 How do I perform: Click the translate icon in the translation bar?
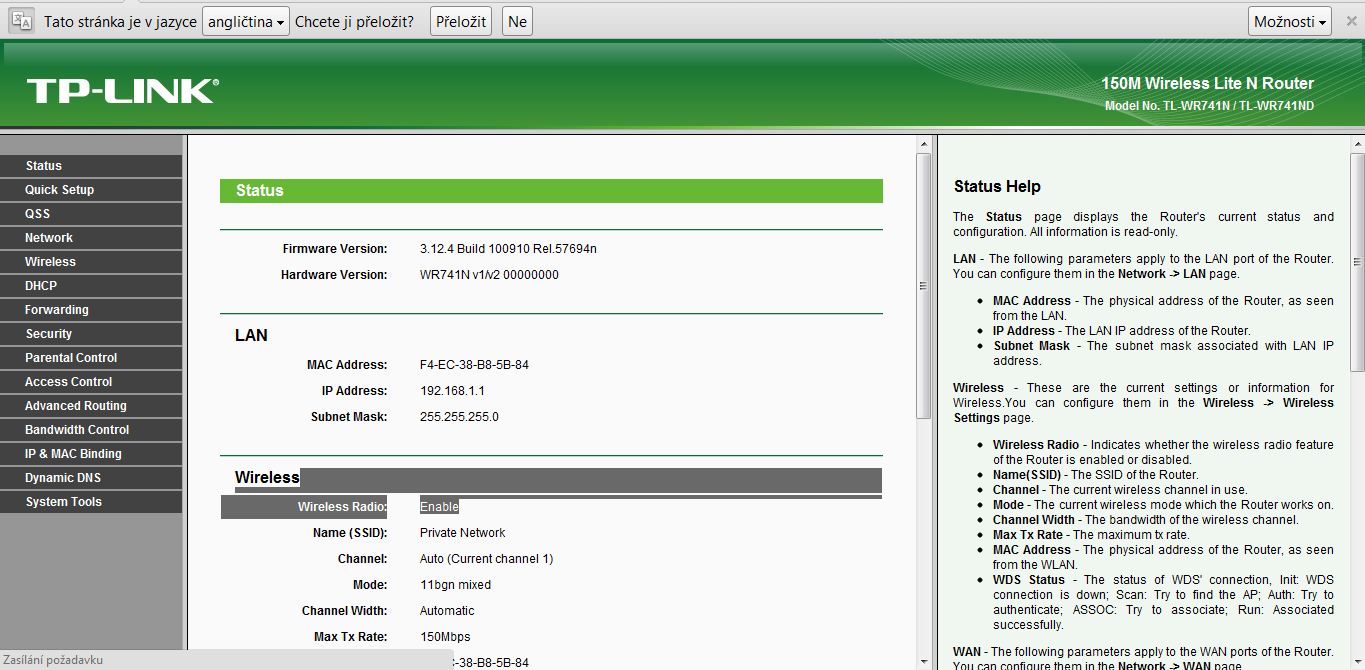tap(22, 21)
